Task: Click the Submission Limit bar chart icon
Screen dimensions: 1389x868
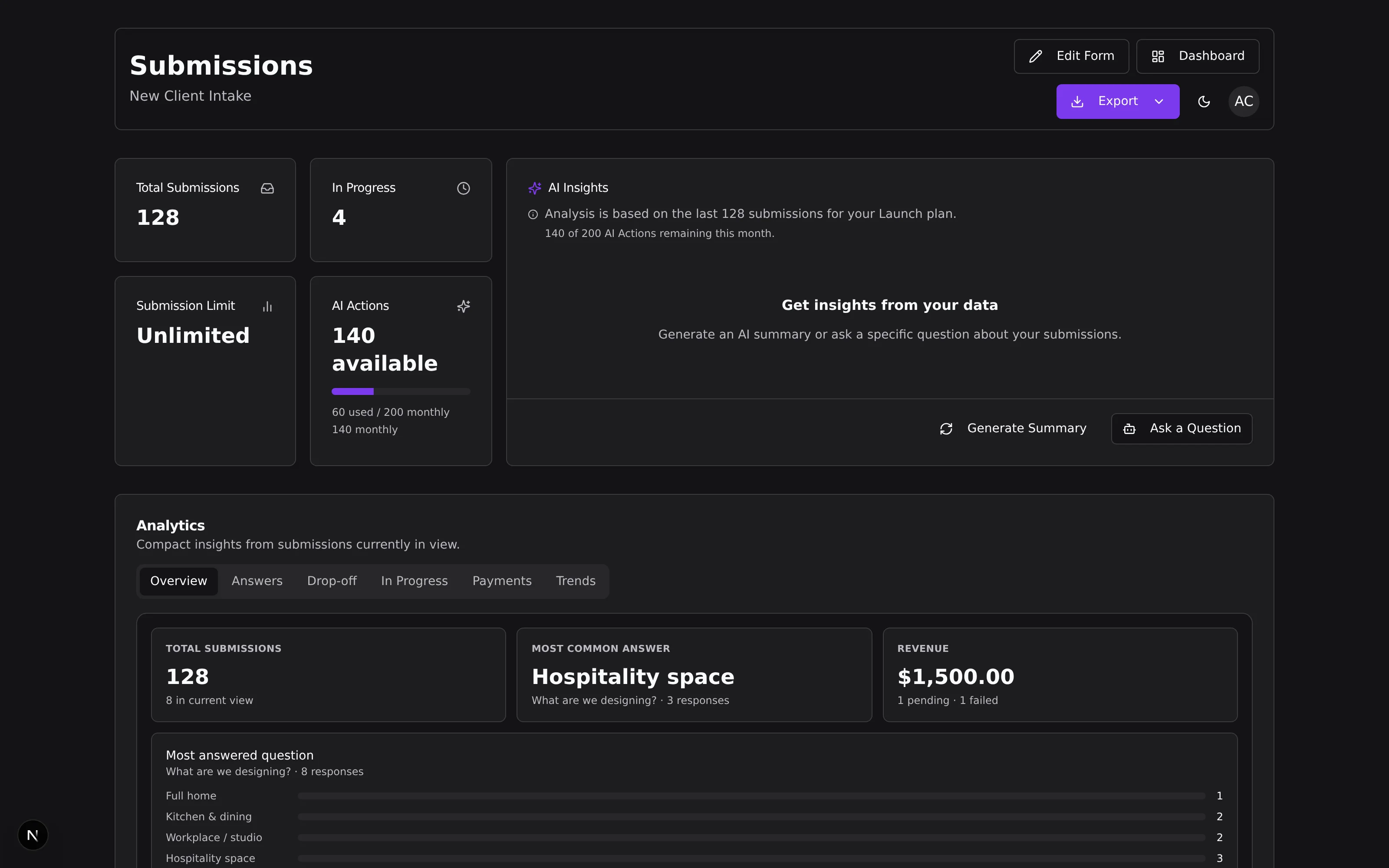Action: (267, 306)
